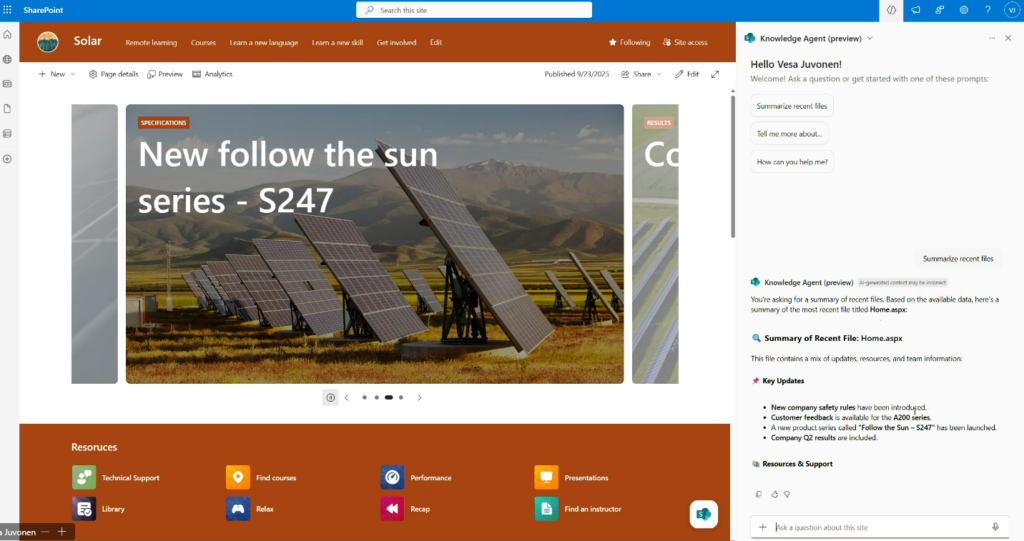Screen dimensions: 1024x541
Task: Open the app launcher waffle icon
Action: (7, 10)
